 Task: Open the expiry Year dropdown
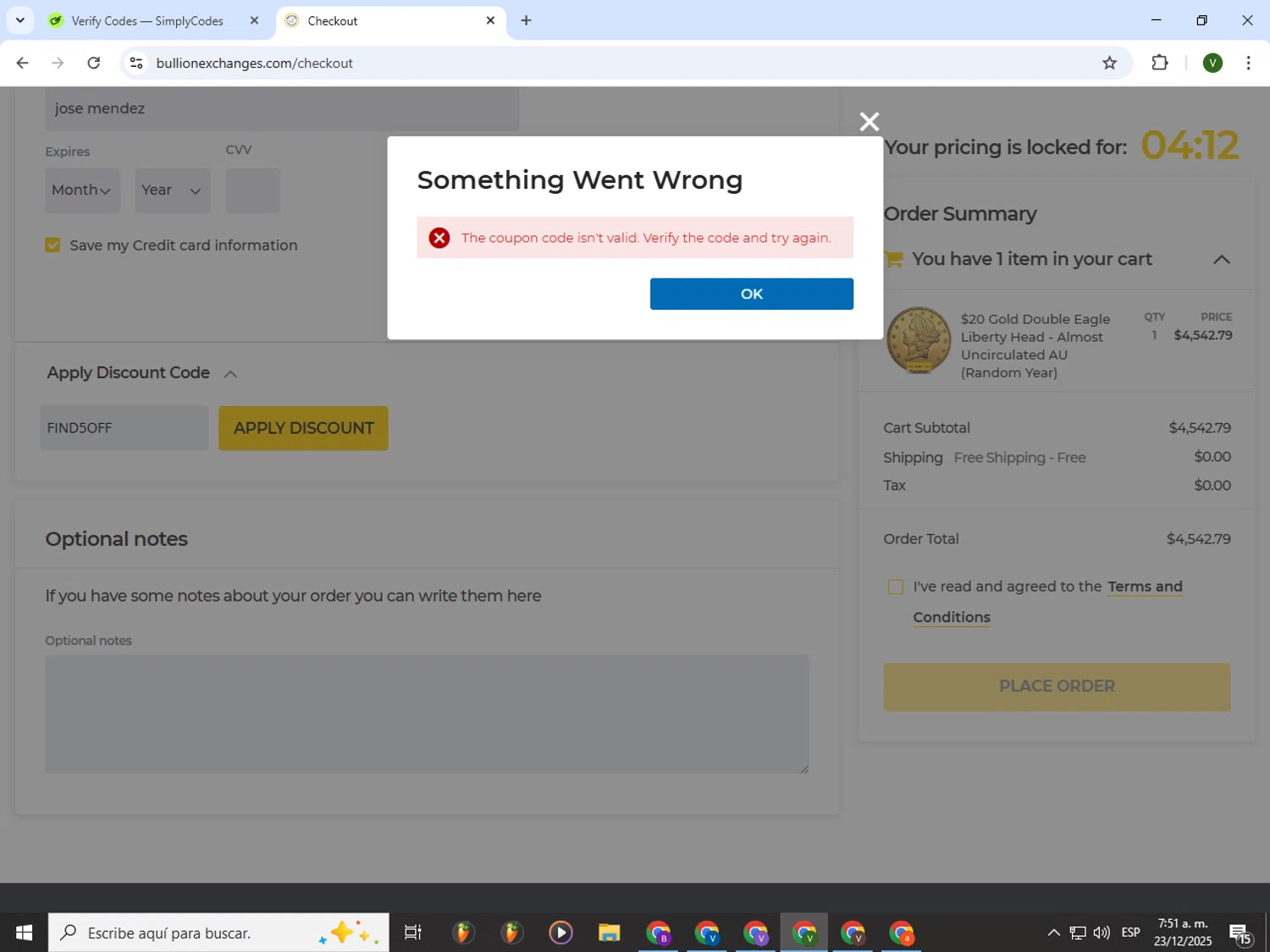pos(172,190)
